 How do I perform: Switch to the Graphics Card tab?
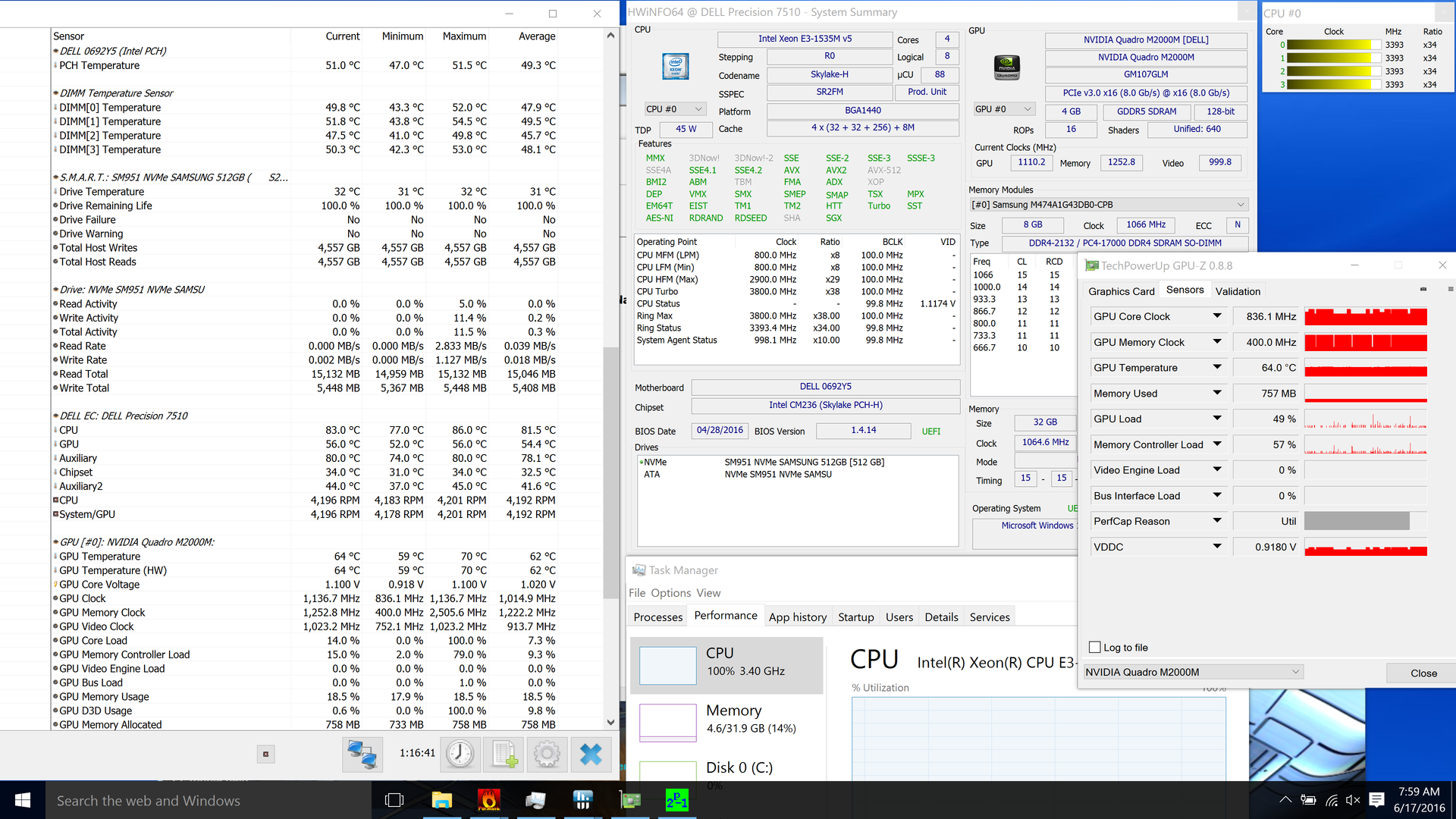(1121, 291)
